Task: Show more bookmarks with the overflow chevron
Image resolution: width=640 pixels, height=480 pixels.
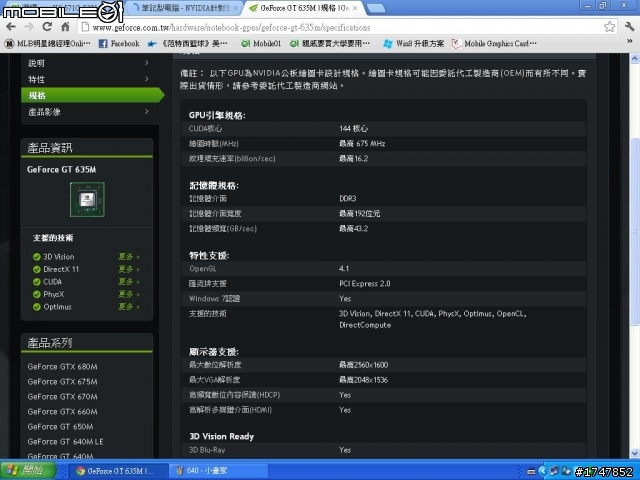Action: (629, 41)
